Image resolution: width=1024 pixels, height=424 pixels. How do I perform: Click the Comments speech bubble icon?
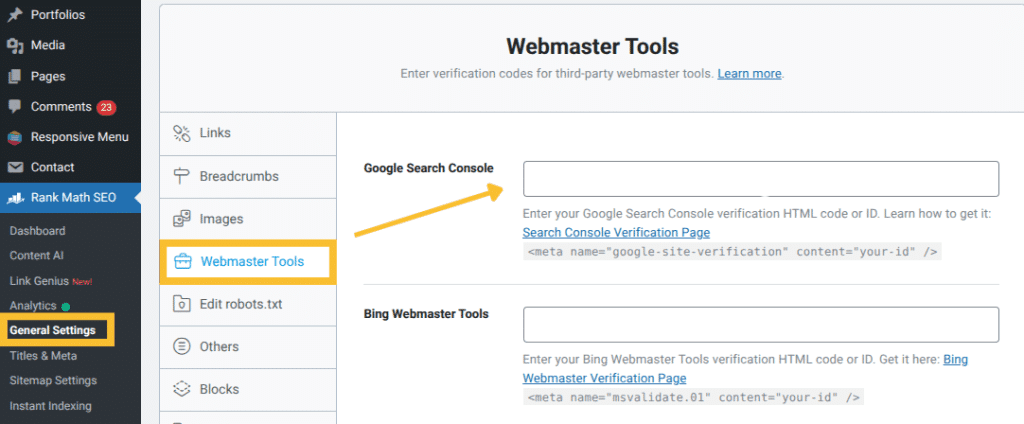point(15,107)
